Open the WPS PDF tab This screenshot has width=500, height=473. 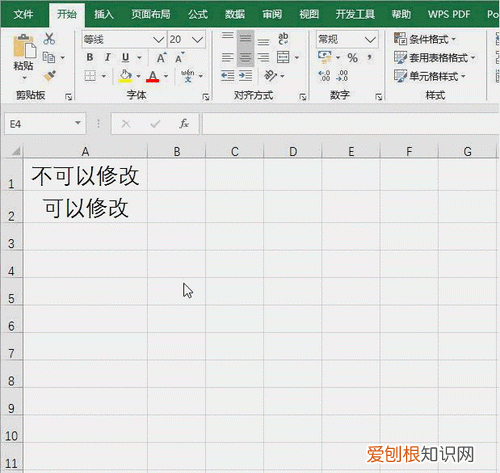449,14
